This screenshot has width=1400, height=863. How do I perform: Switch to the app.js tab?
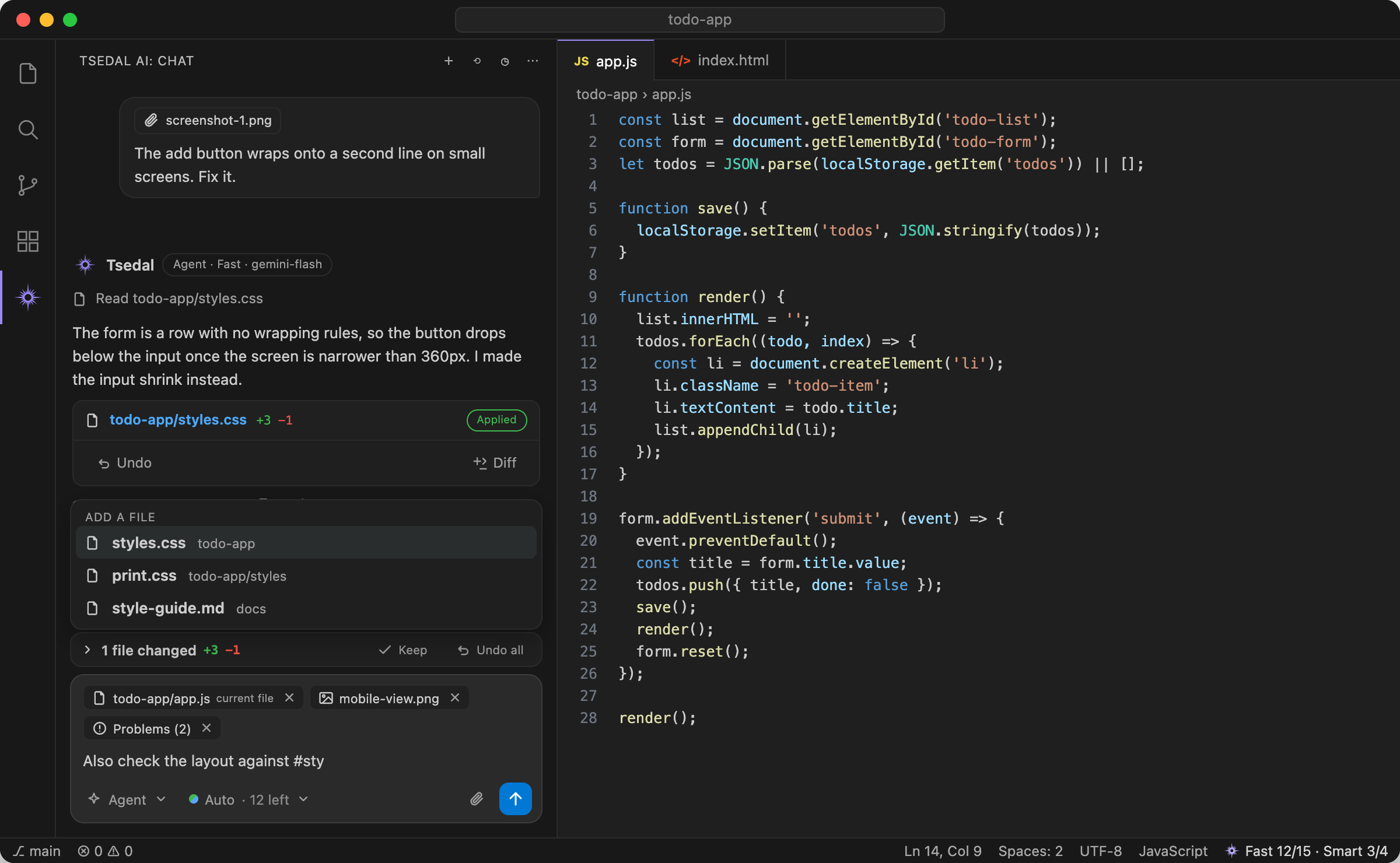click(x=605, y=61)
